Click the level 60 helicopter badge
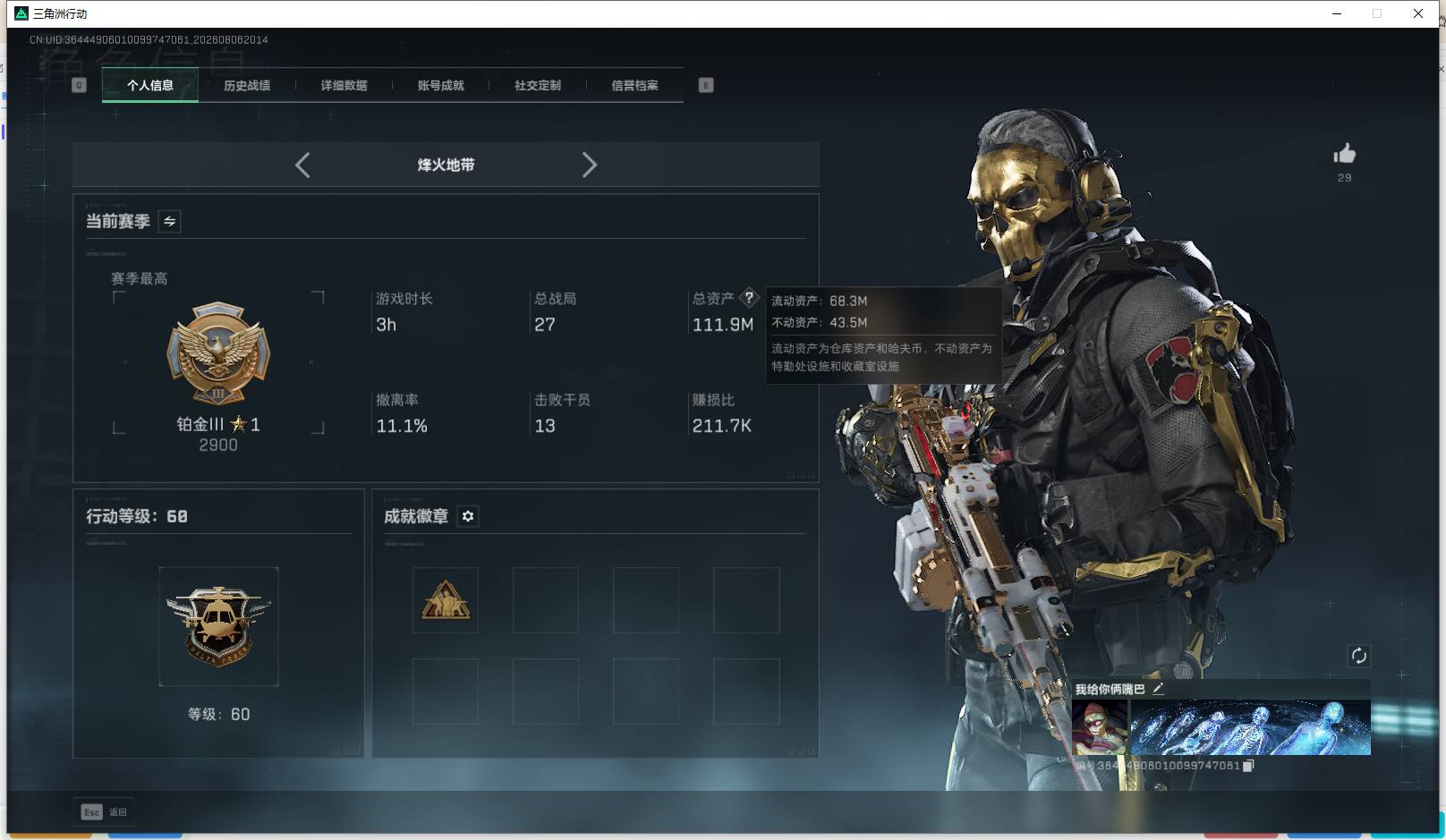1446x840 pixels. coord(218,626)
